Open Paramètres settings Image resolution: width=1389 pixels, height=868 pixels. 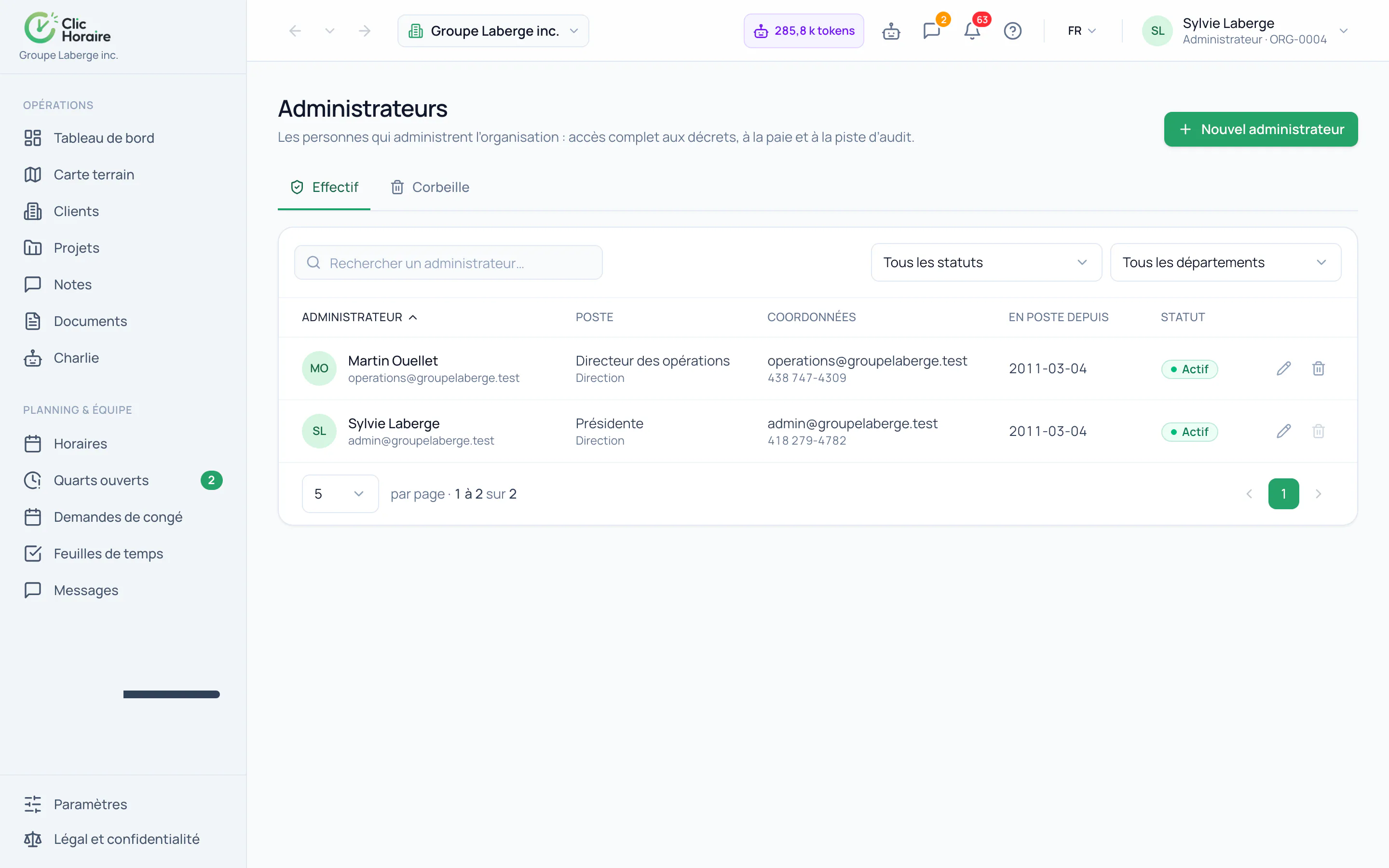[123, 804]
